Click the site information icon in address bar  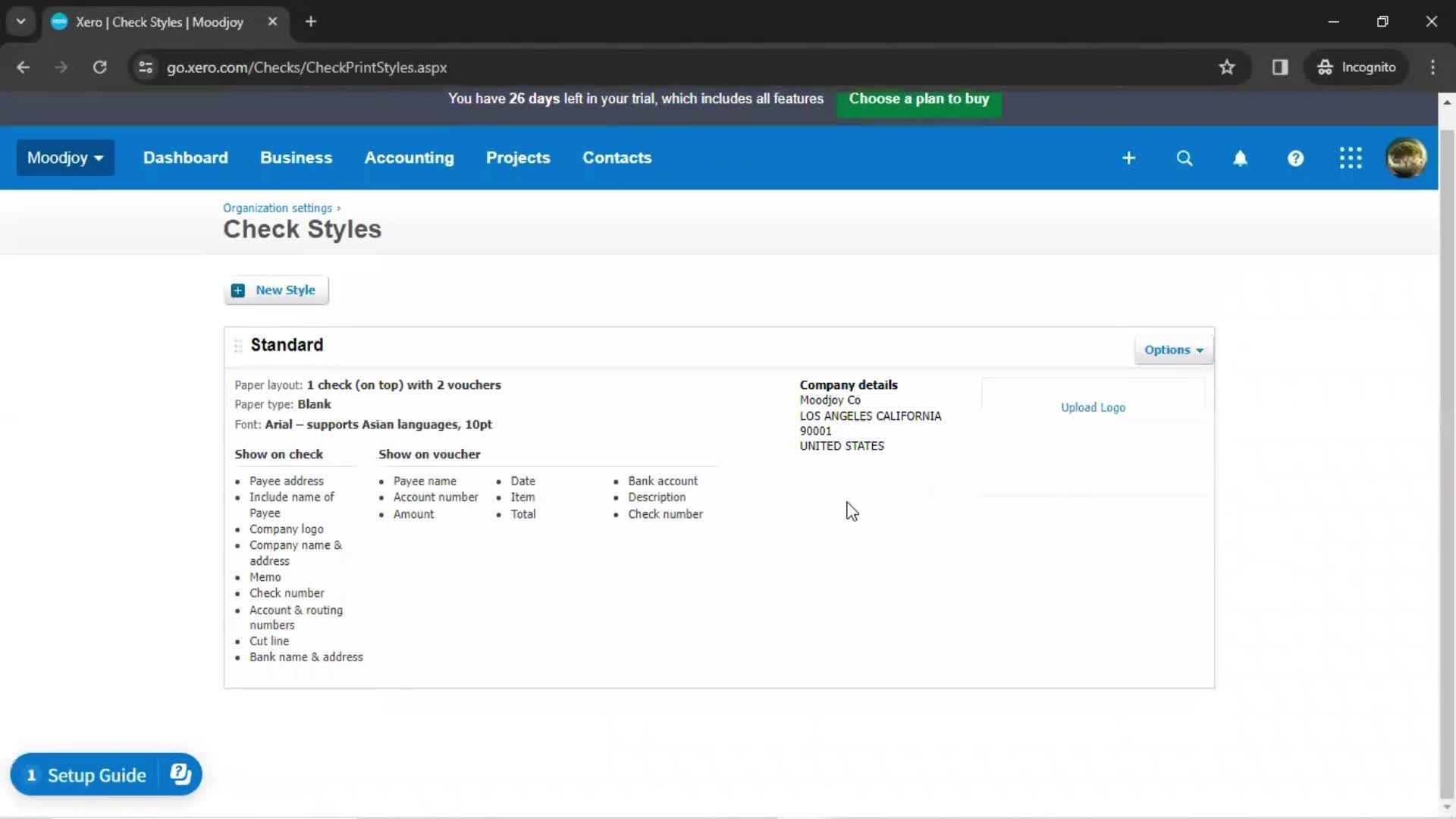coord(146,67)
